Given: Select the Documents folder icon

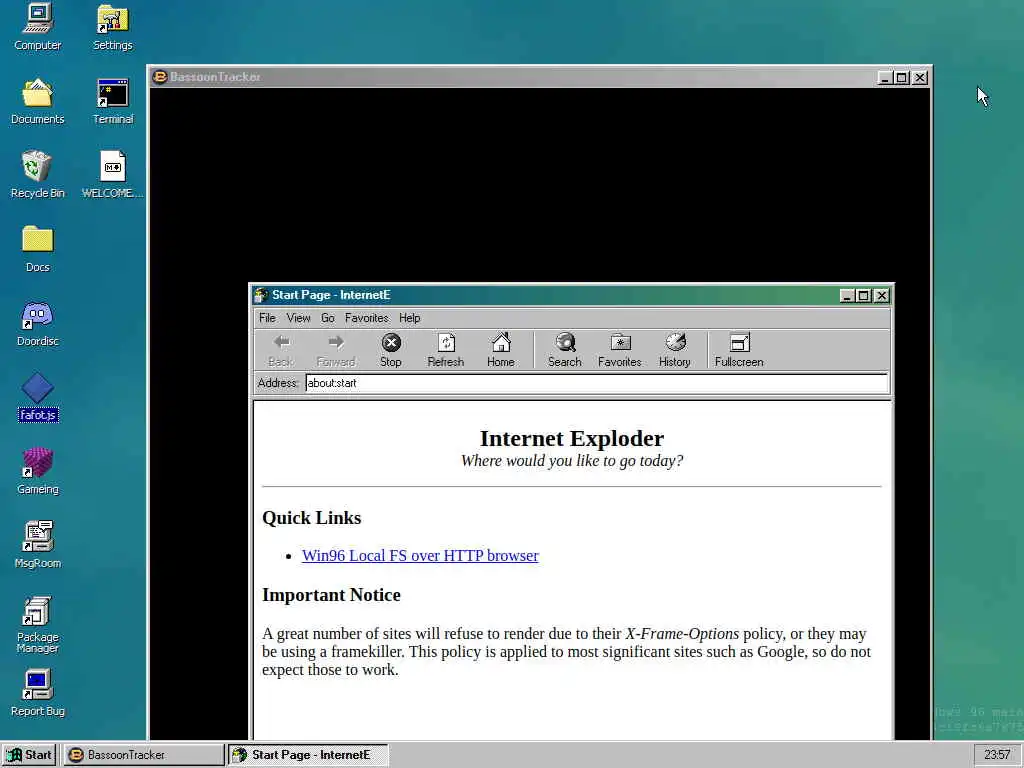Looking at the screenshot, I should tap(37, 101).
